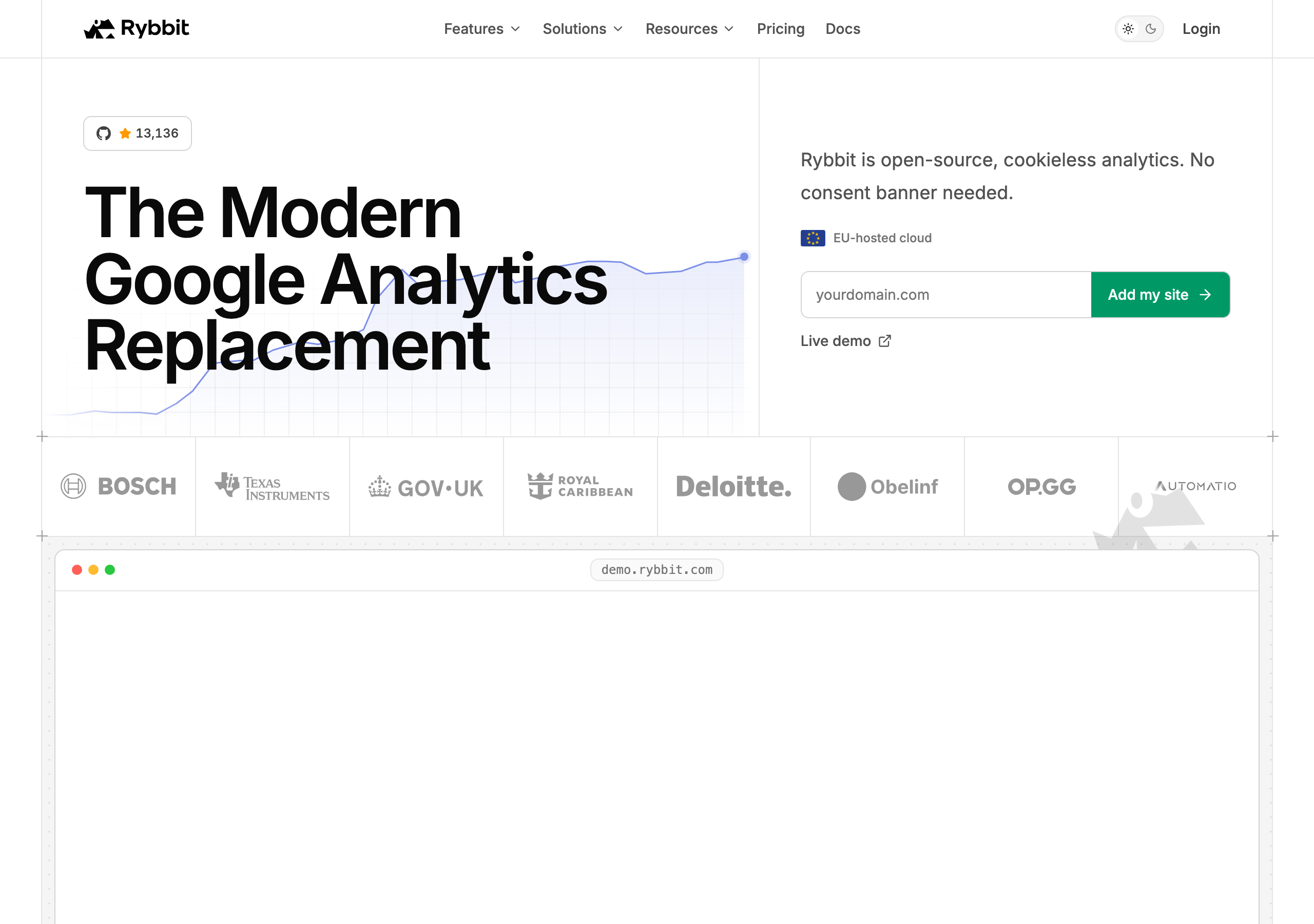Screen dimensions: 1314x924
Task: Click the Obelinf logo
Action: 887,487
